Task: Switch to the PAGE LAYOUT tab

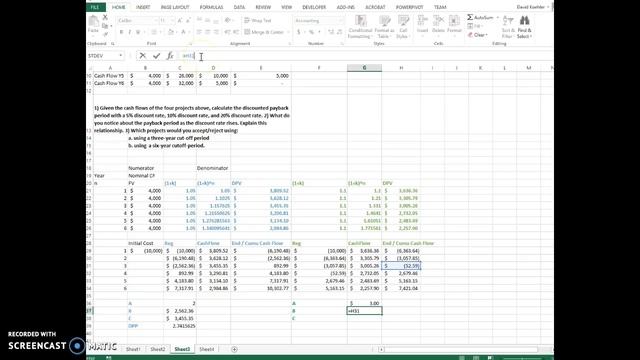Action: pyautogui.click(x=175, y=7)
